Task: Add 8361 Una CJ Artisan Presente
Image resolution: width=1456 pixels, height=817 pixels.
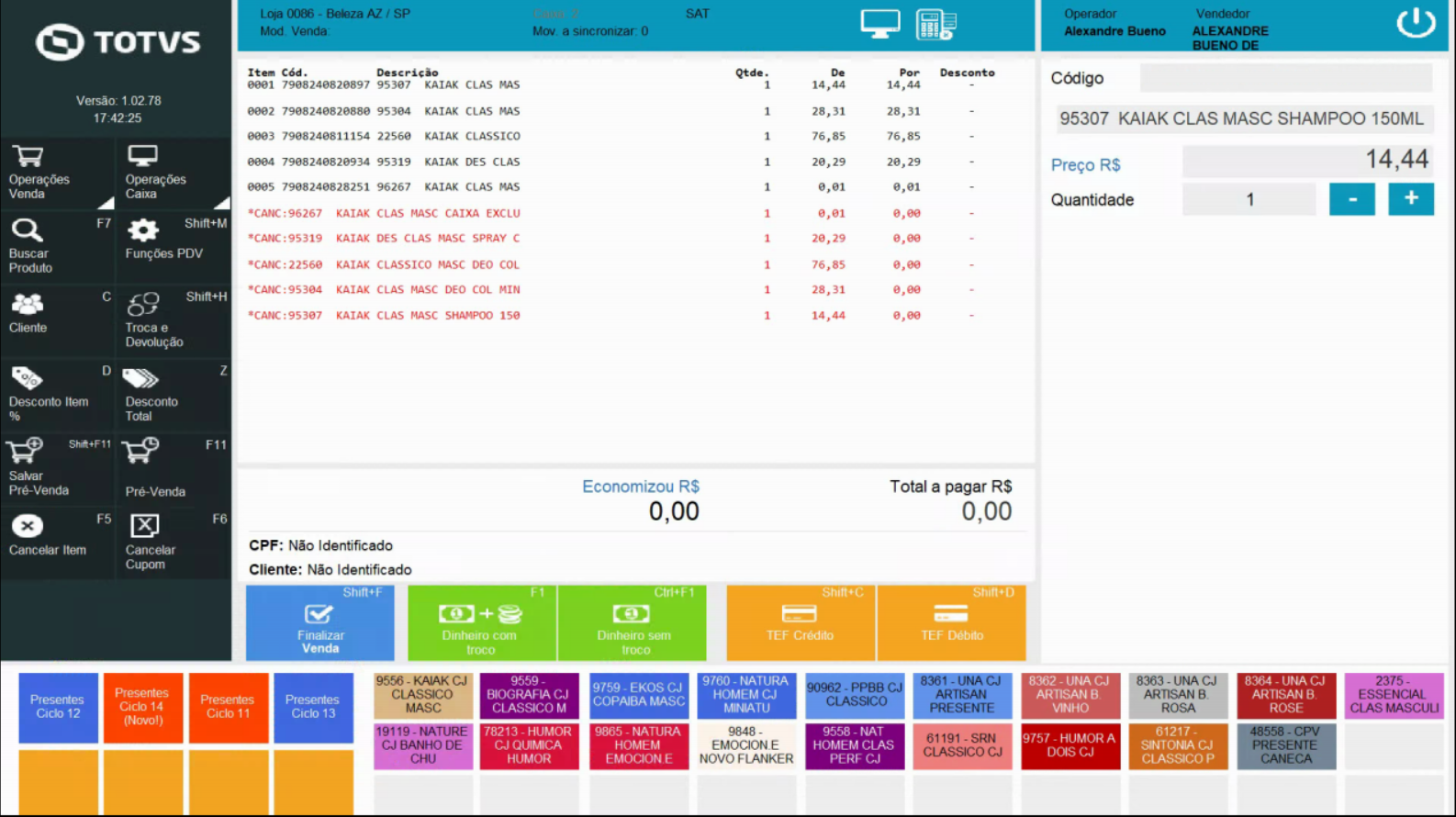Action: coord(962,696)
